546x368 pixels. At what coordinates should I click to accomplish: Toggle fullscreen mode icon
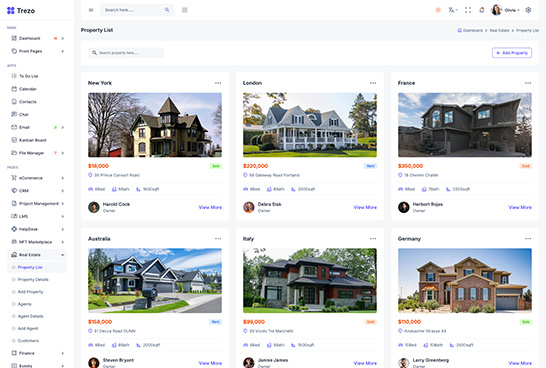[x=468, y=10]
